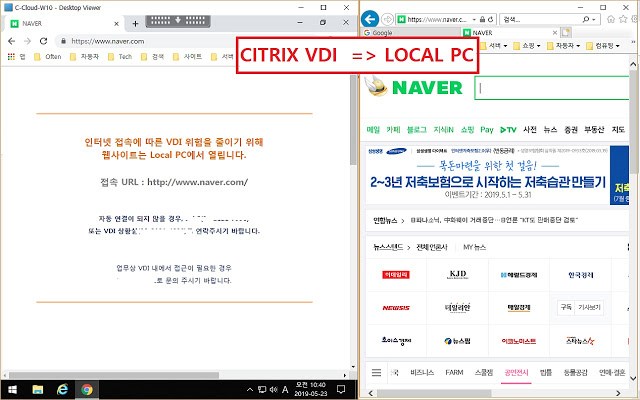Open IE address bar dropdown arrow

[474, 19]
